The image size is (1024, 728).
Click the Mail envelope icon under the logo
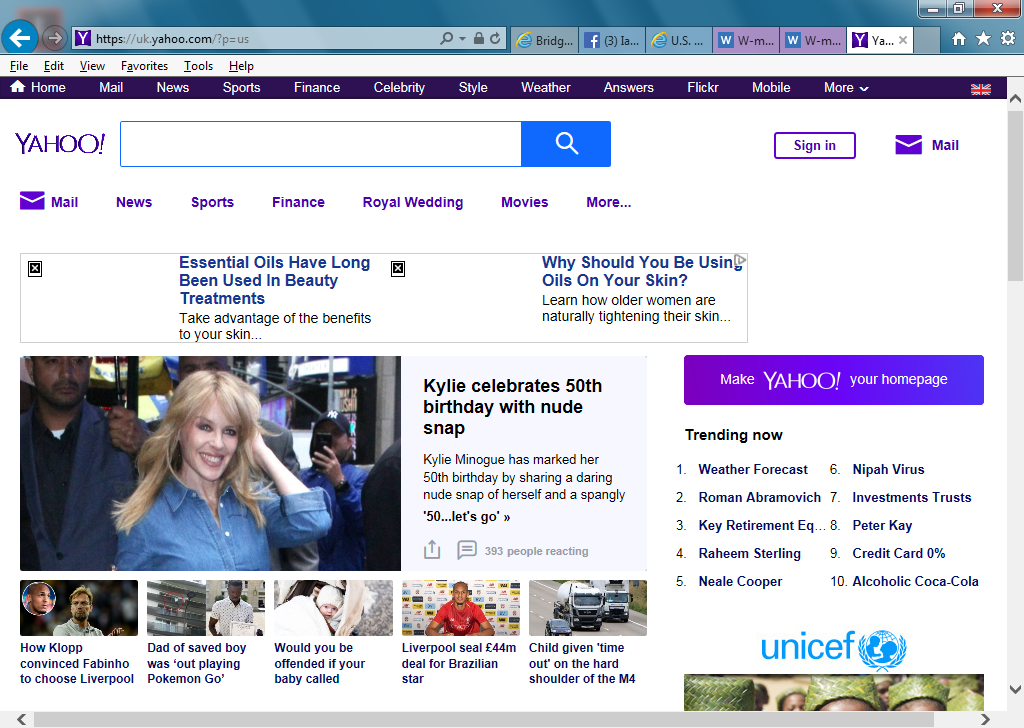pos(32,201)
